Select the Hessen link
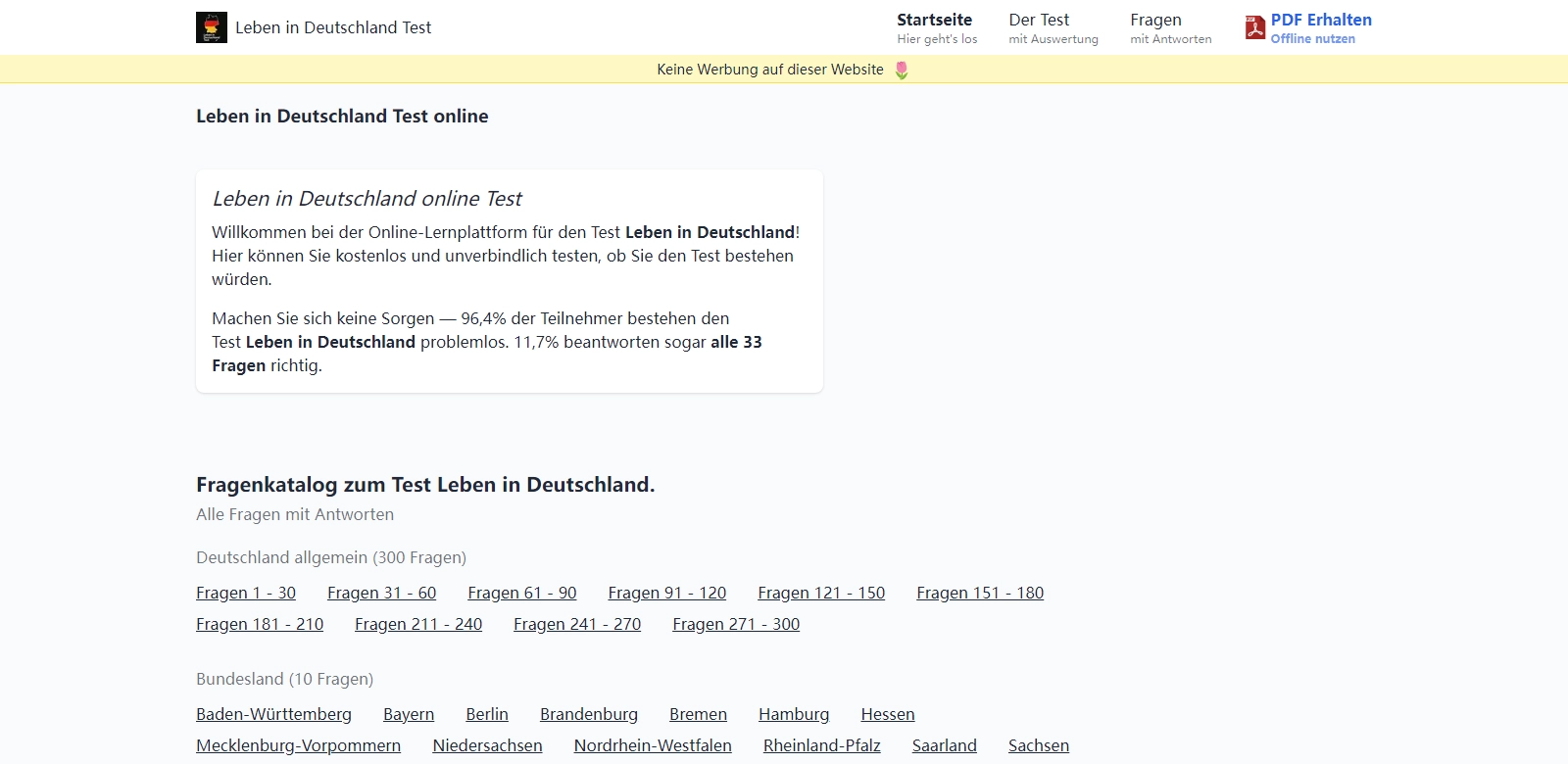Image resolution: width=1568 pixels, height=764 pixels. tap(888, 714)
